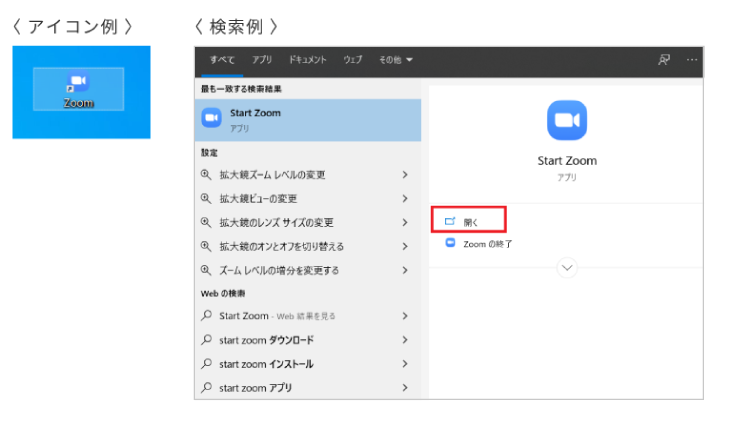Open the その他 dropdown
The width and height of the screenshot is (730, 423).
(x=395, y=60)
